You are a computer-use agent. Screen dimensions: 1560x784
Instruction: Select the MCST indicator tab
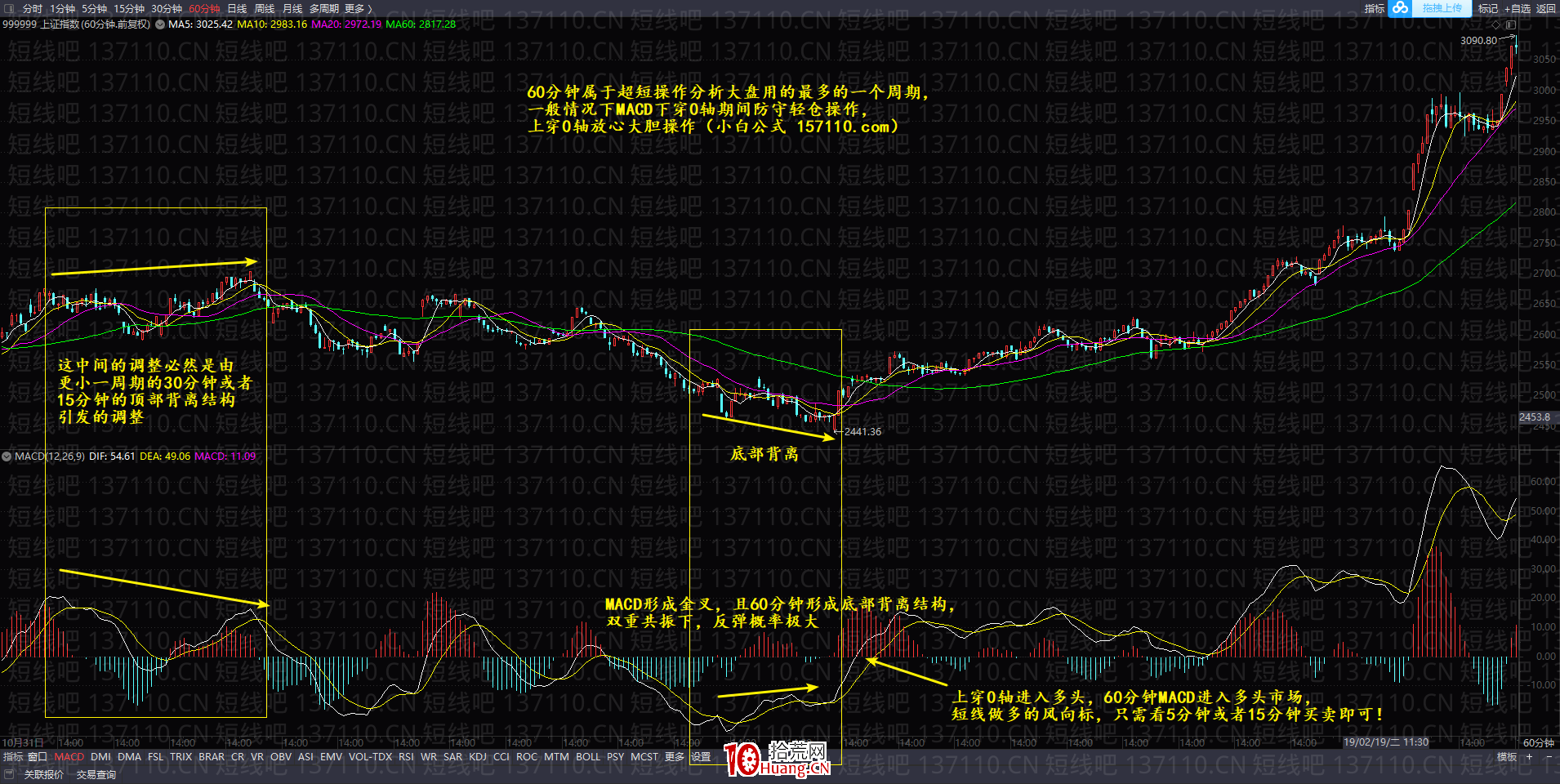pos(644,757)
